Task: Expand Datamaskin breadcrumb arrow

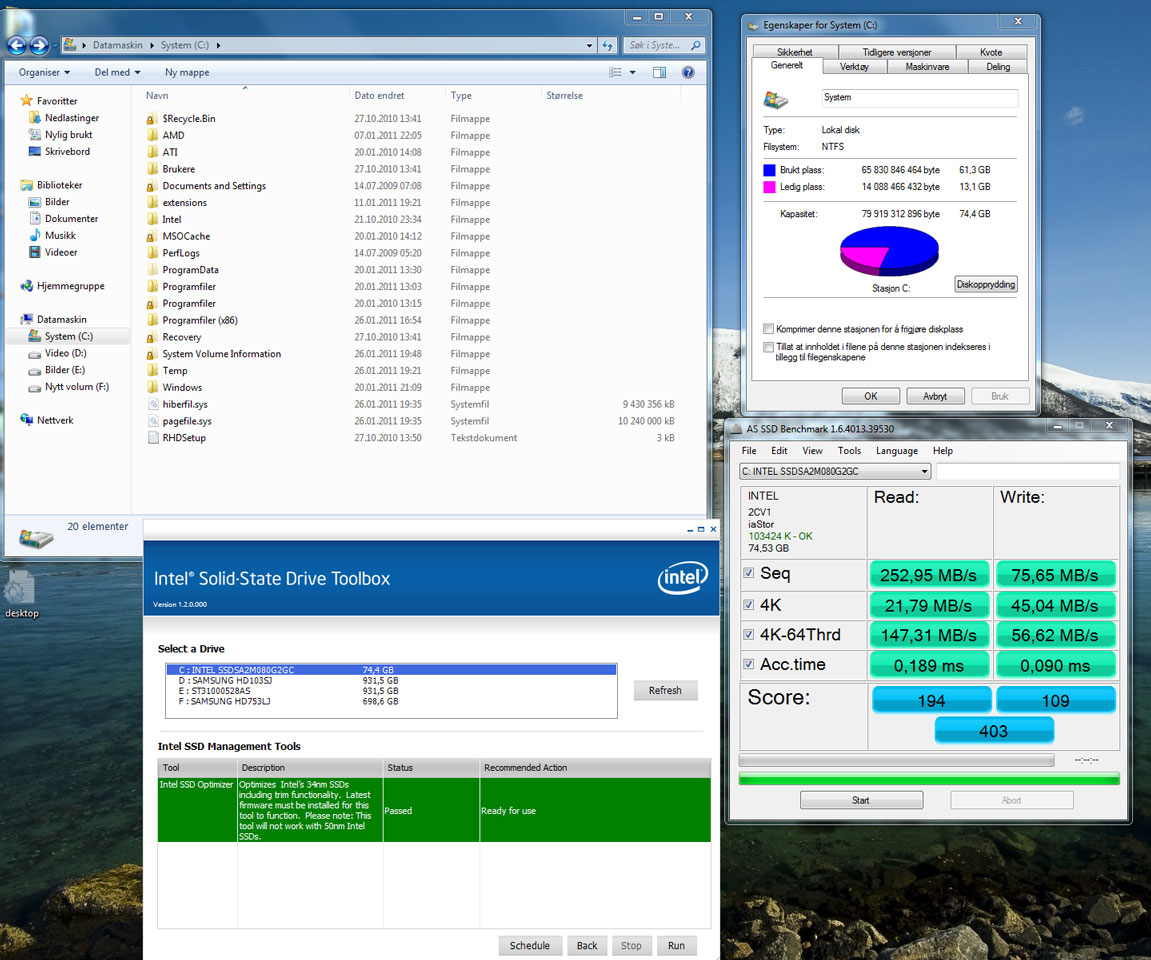Action: pos(152,46)
